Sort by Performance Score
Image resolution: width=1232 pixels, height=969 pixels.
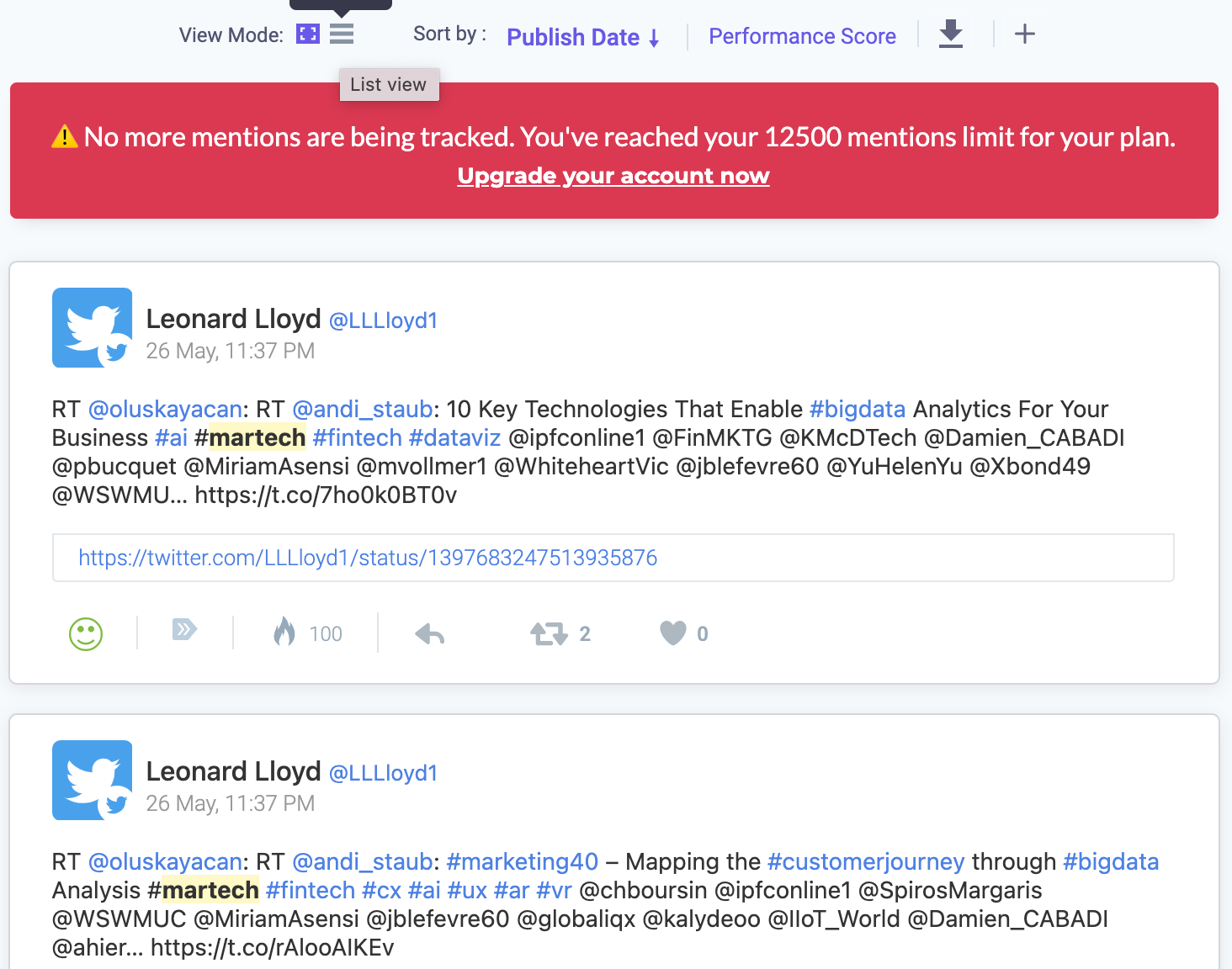point(802,36)
